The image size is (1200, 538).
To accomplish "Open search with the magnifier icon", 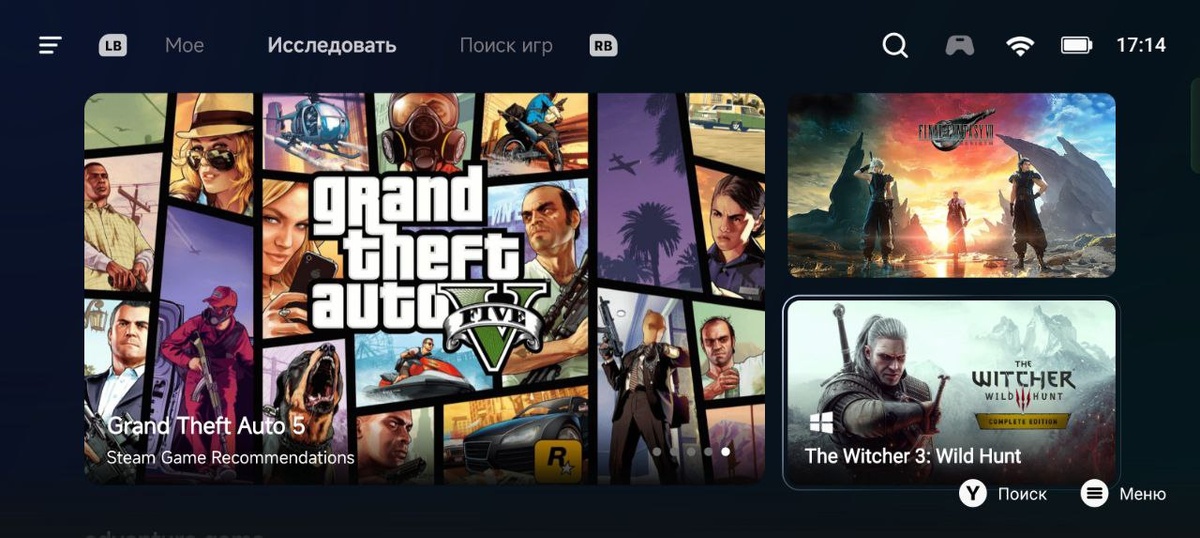I will [x=895, y=45].
